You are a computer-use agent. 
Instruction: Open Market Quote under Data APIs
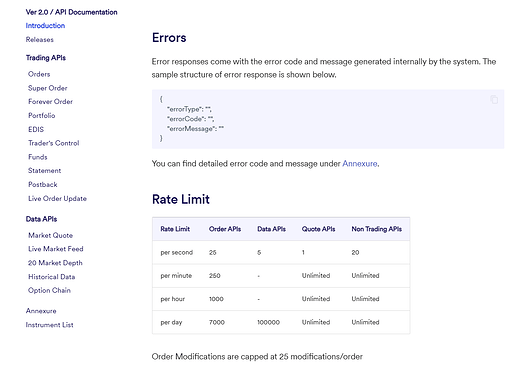[50, 235]
